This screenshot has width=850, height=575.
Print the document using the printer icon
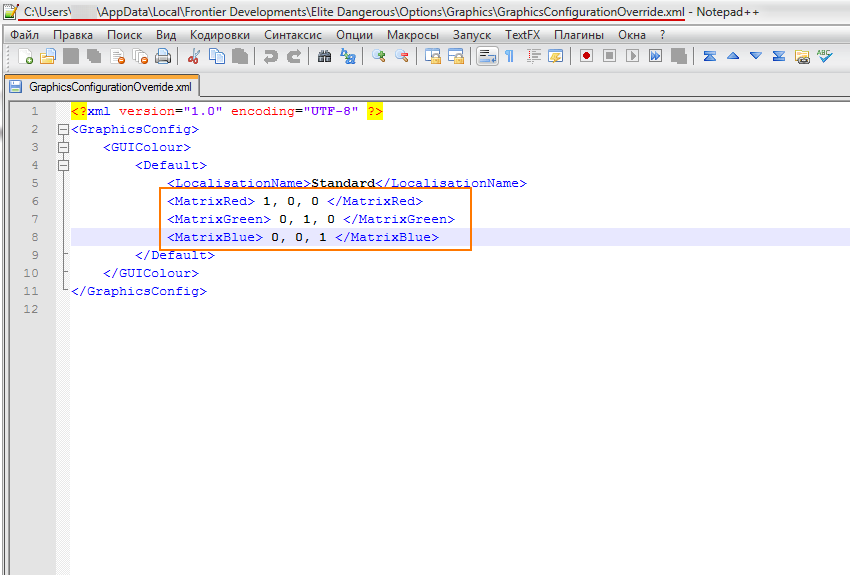coord(163,56)
